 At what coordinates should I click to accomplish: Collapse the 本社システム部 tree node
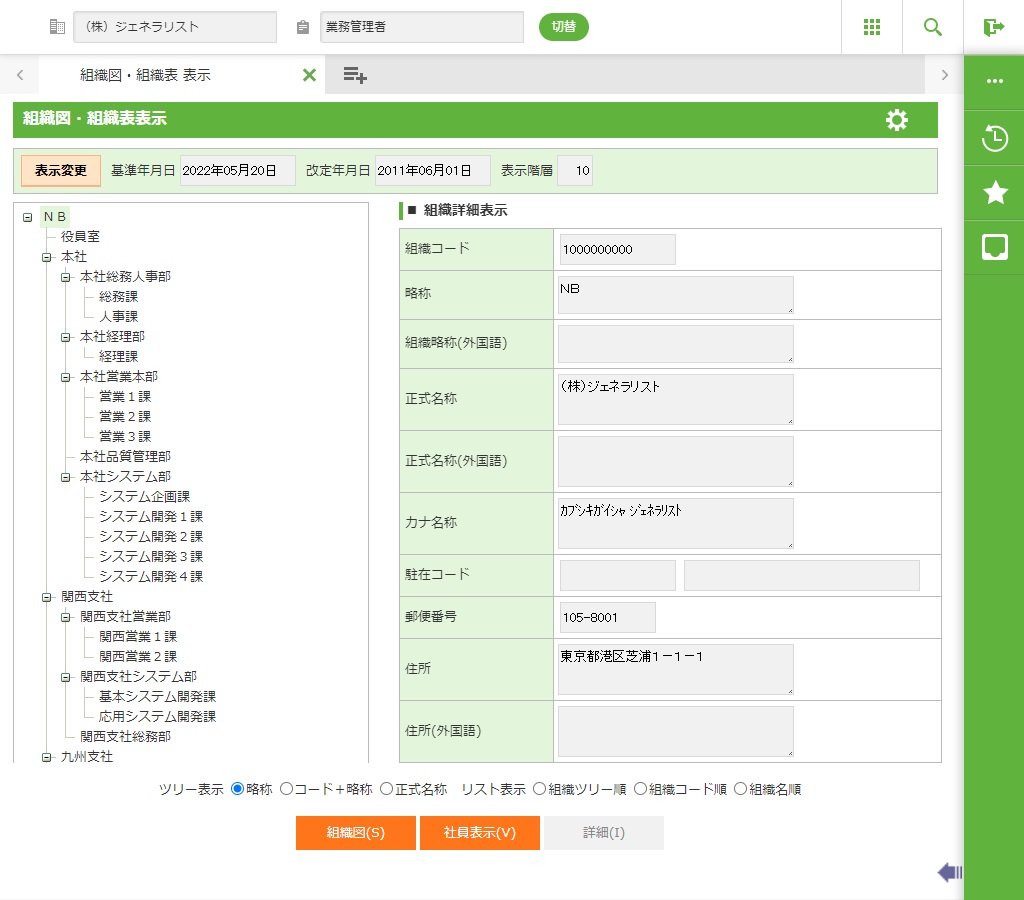(66, 477)
